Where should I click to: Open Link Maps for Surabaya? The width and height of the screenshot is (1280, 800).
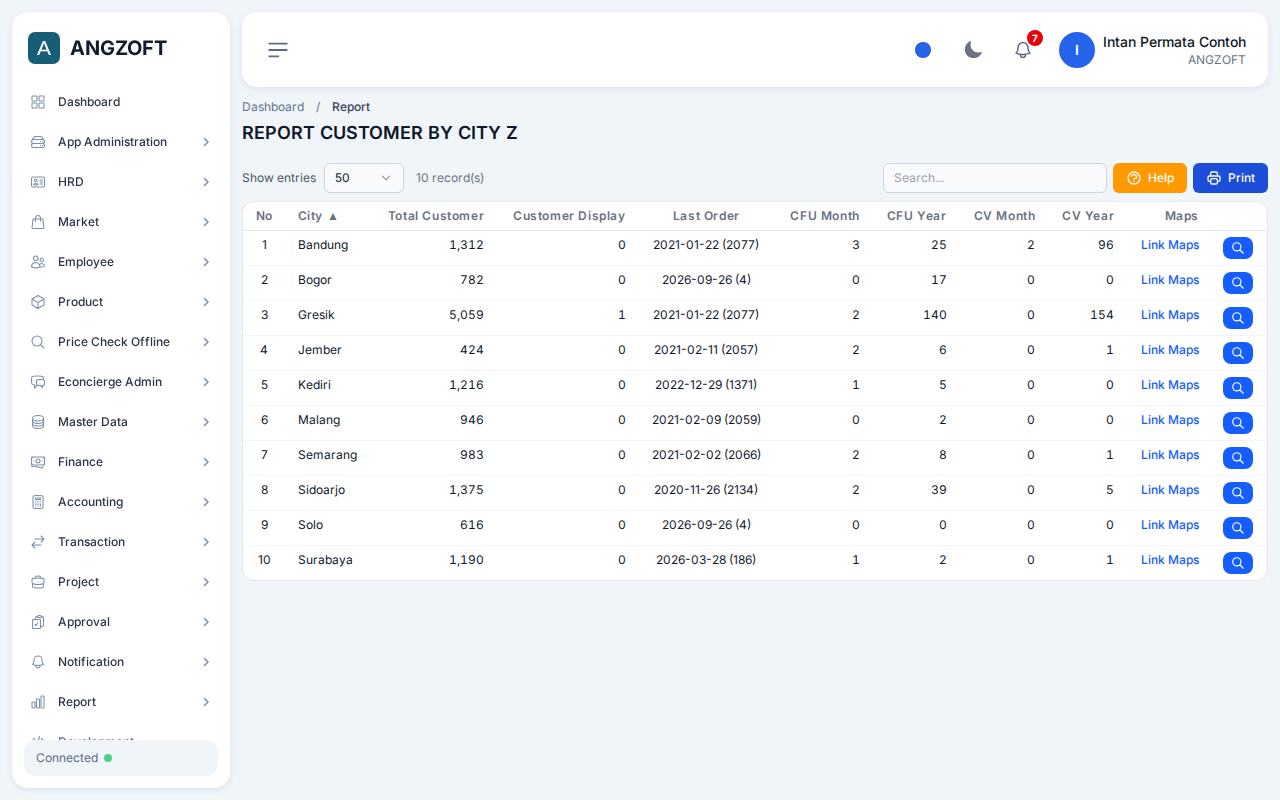pyautogui.click(x=1170, y=560)
